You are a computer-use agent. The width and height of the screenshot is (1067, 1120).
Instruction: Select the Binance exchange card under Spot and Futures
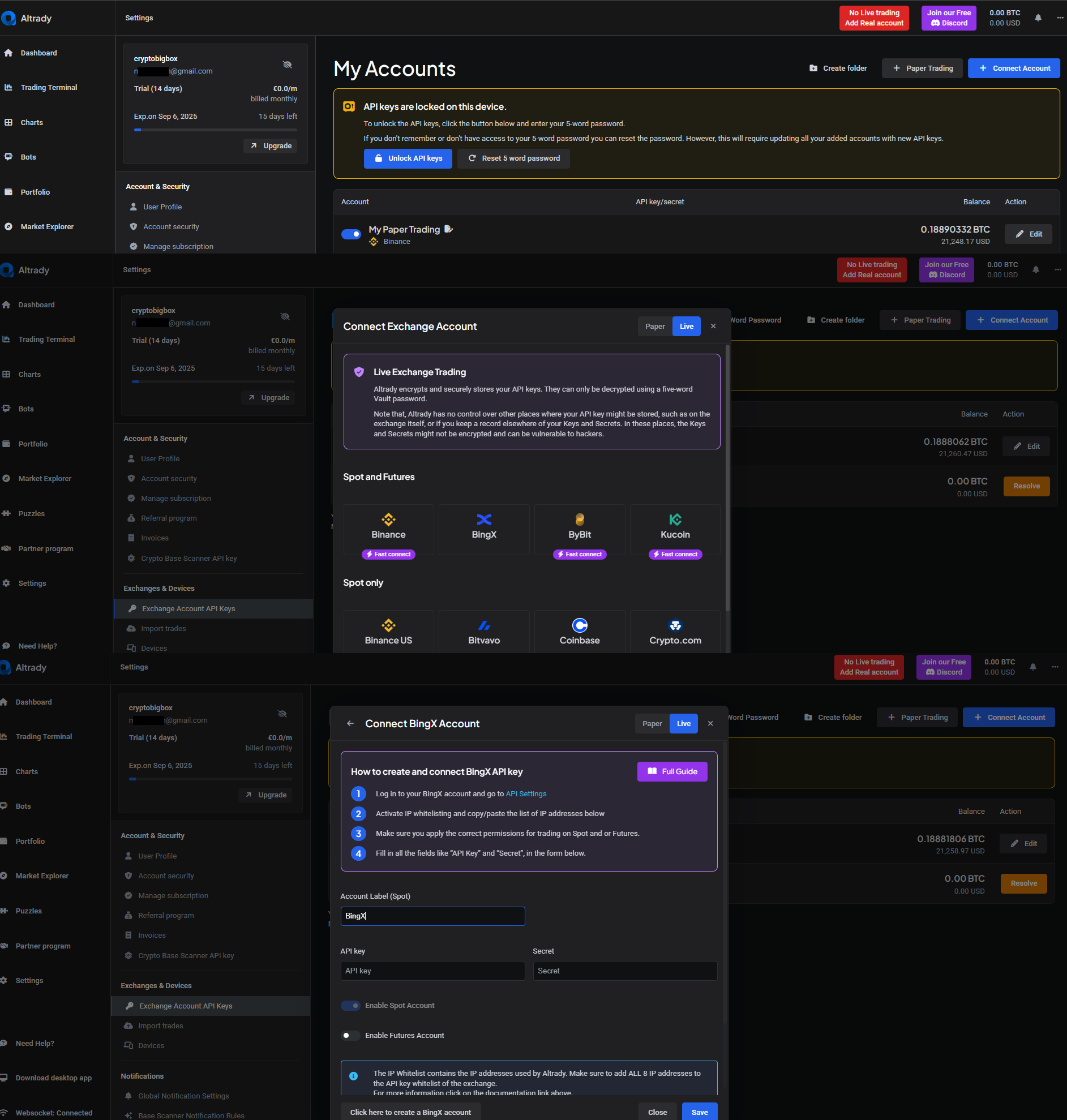[388, 529]
